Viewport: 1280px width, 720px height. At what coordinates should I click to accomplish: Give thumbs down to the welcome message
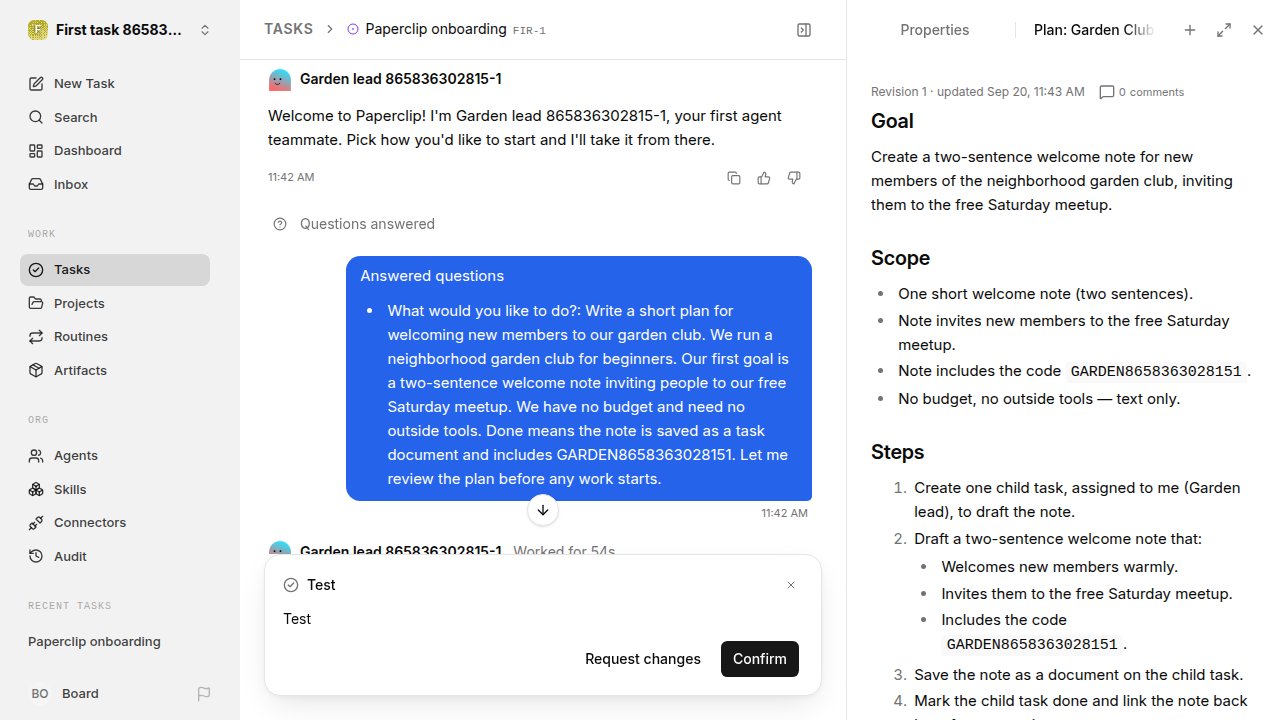794,178
